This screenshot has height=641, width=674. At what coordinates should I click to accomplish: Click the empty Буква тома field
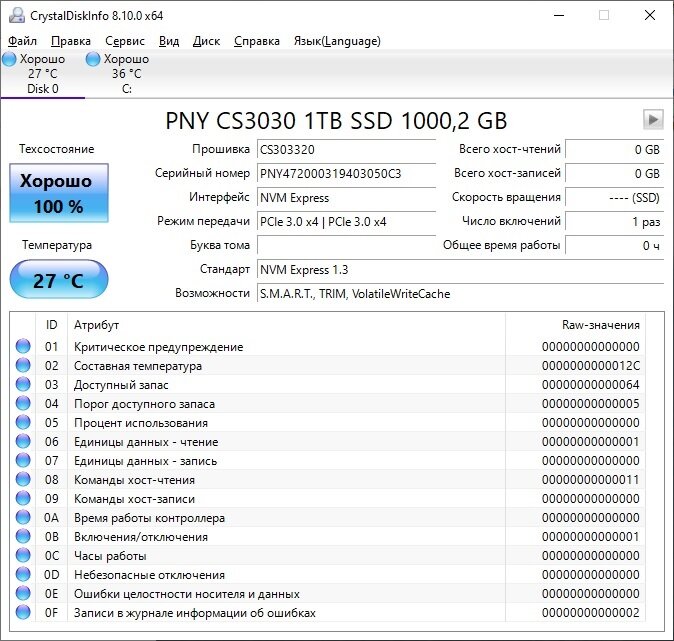pos(346,245)
